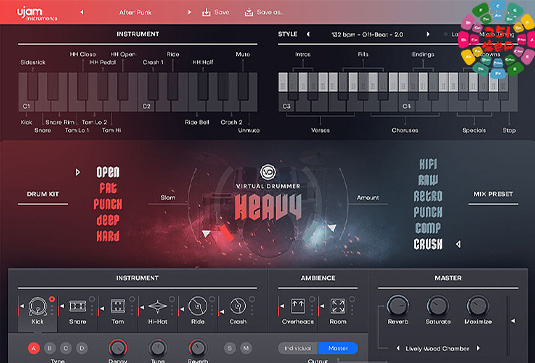The image size is (535, 363).
Task: Choose the Open drum kit
Action: (x=108, y=172)
